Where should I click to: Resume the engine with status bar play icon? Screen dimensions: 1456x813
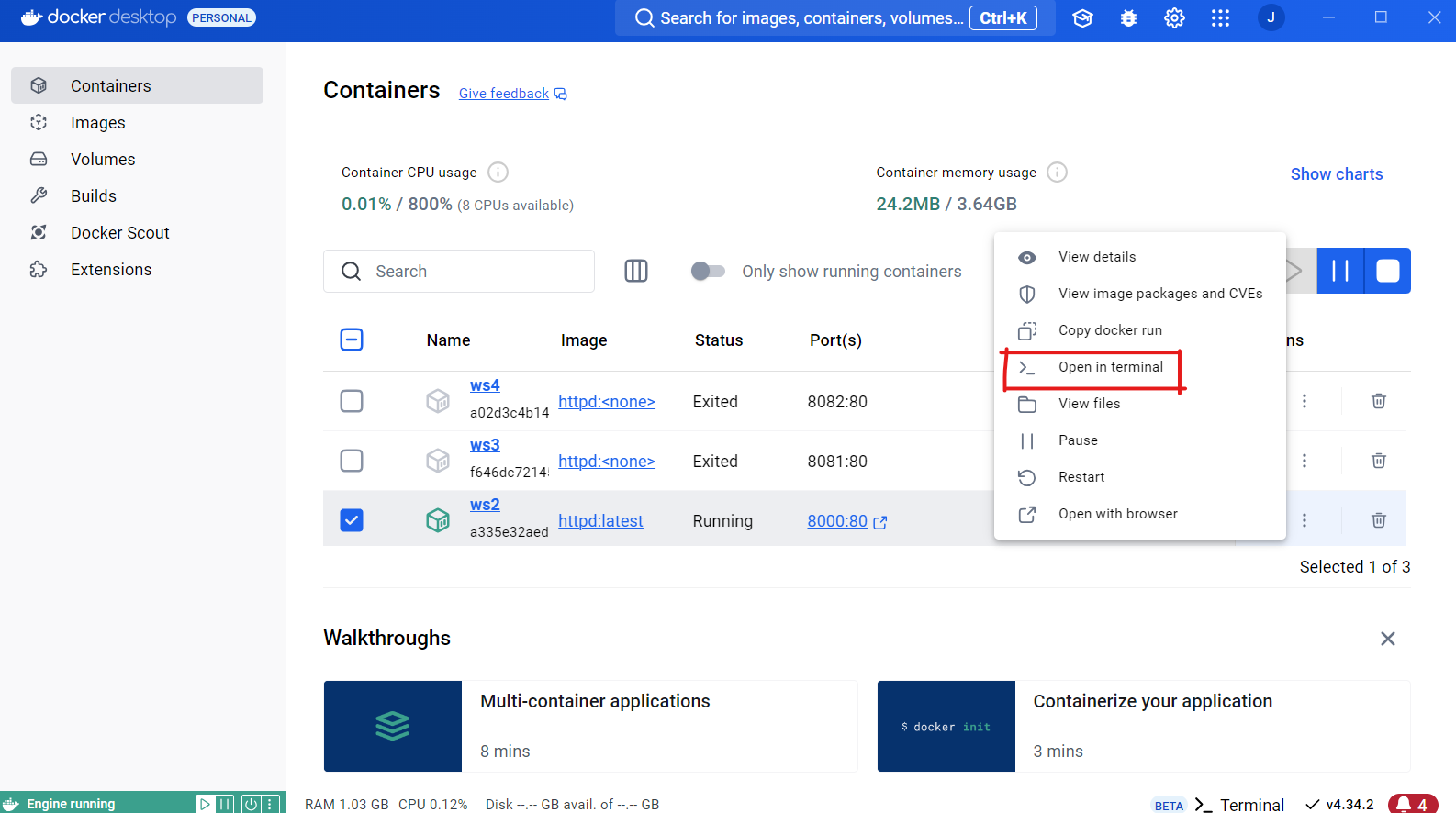coord(205,804)
